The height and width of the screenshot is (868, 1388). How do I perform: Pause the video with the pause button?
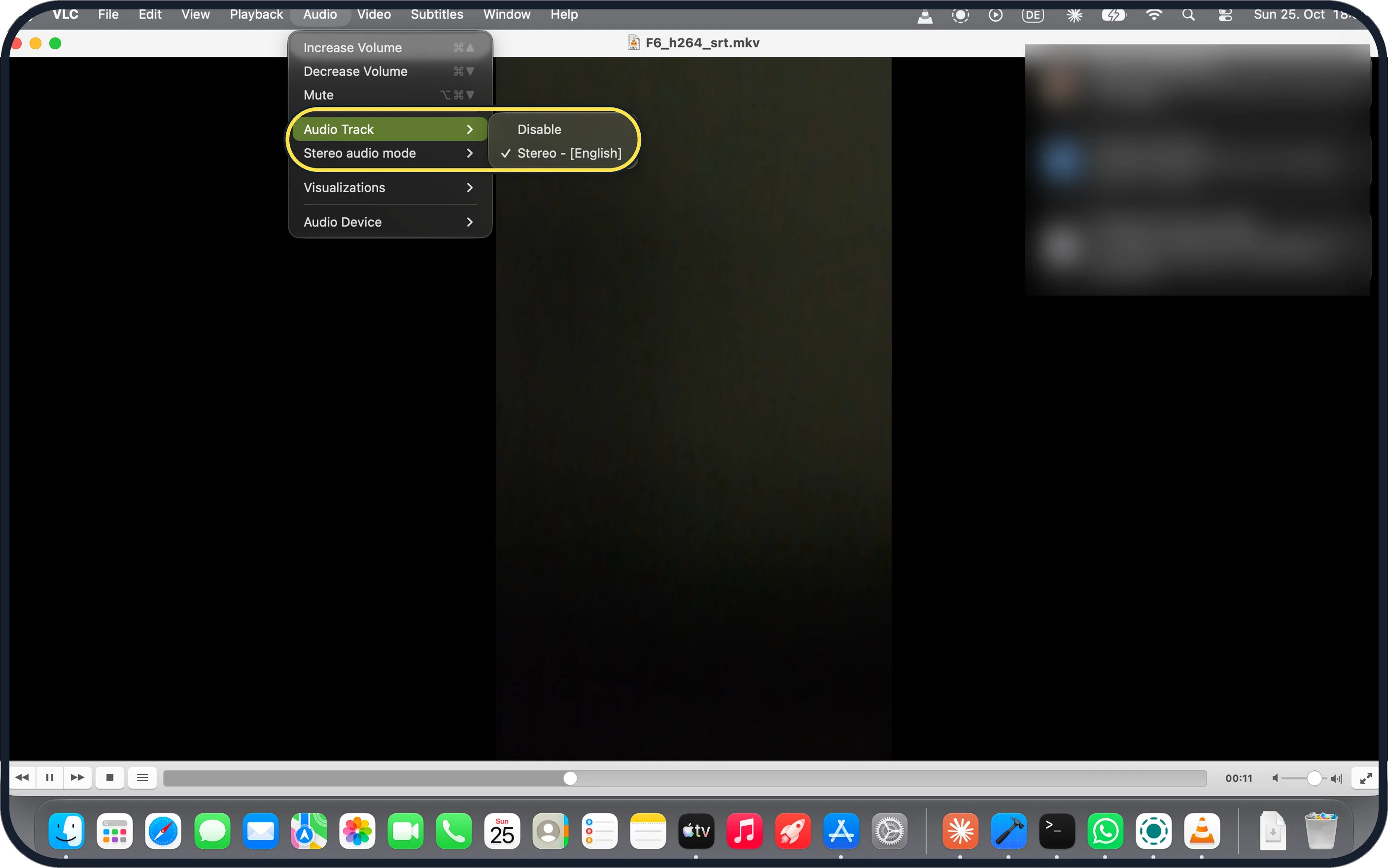(x=50, y=778)
